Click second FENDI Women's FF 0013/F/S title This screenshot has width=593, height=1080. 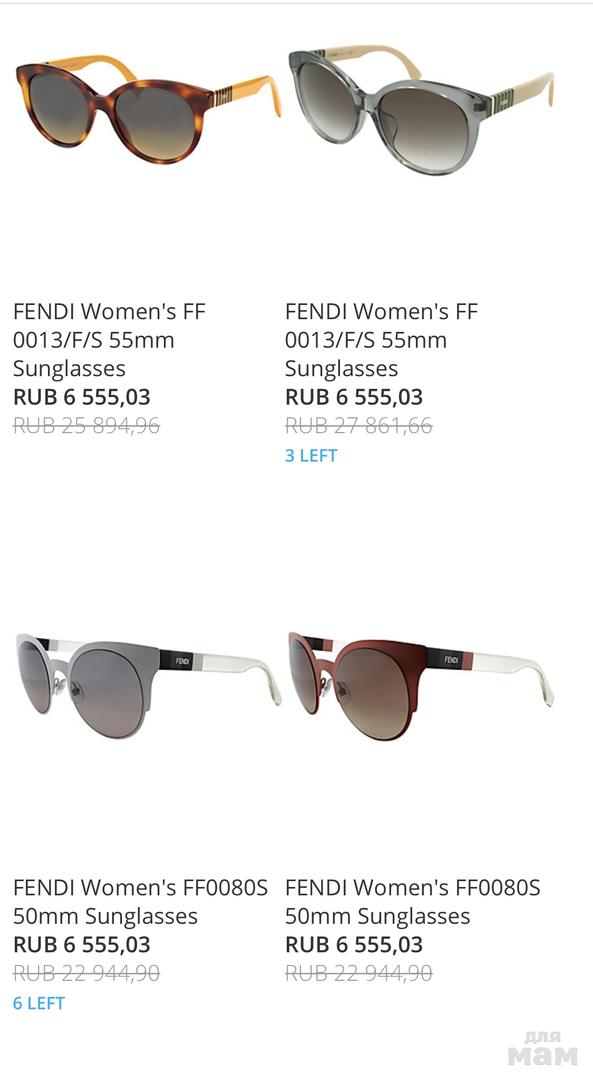coord(382,340)
